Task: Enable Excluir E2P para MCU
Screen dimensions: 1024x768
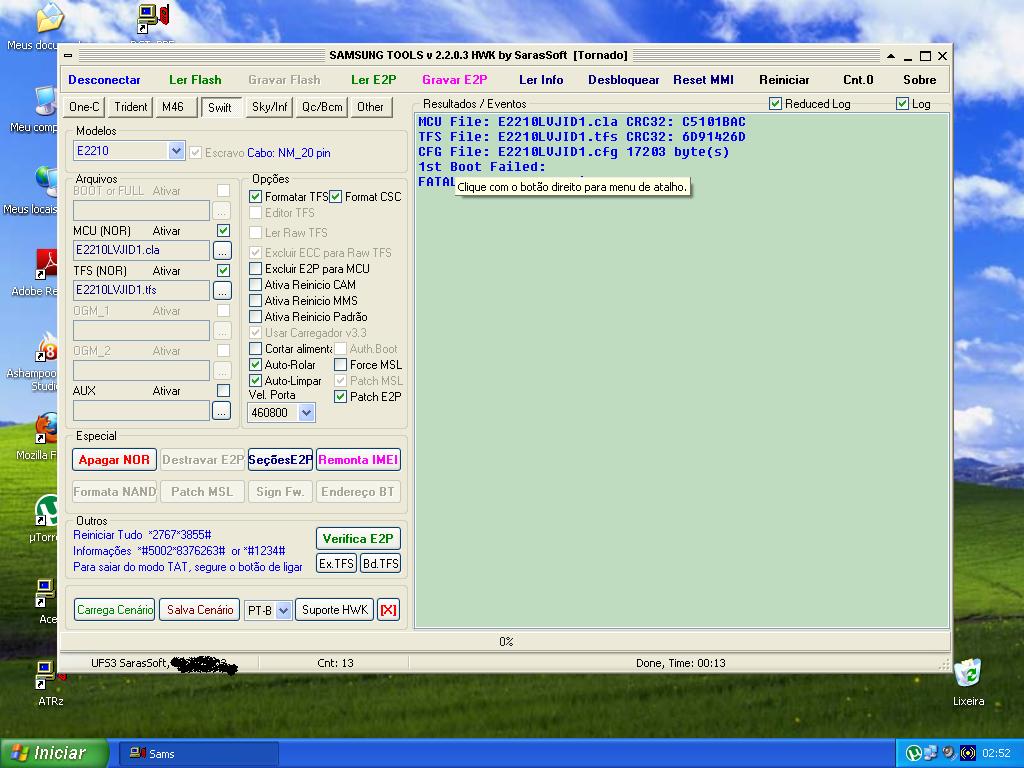Action: click(x=255, y=268)
